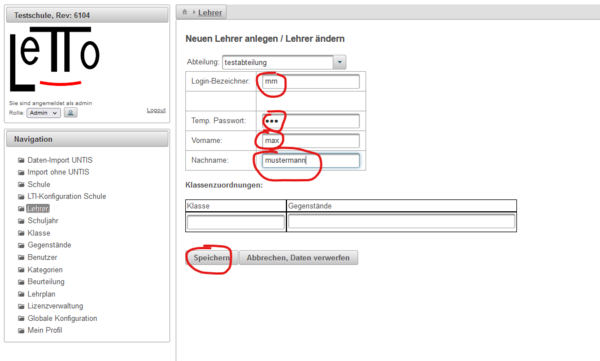
Task: Open Globale Konfiguration in the navigation
Action: click(62, 318)
